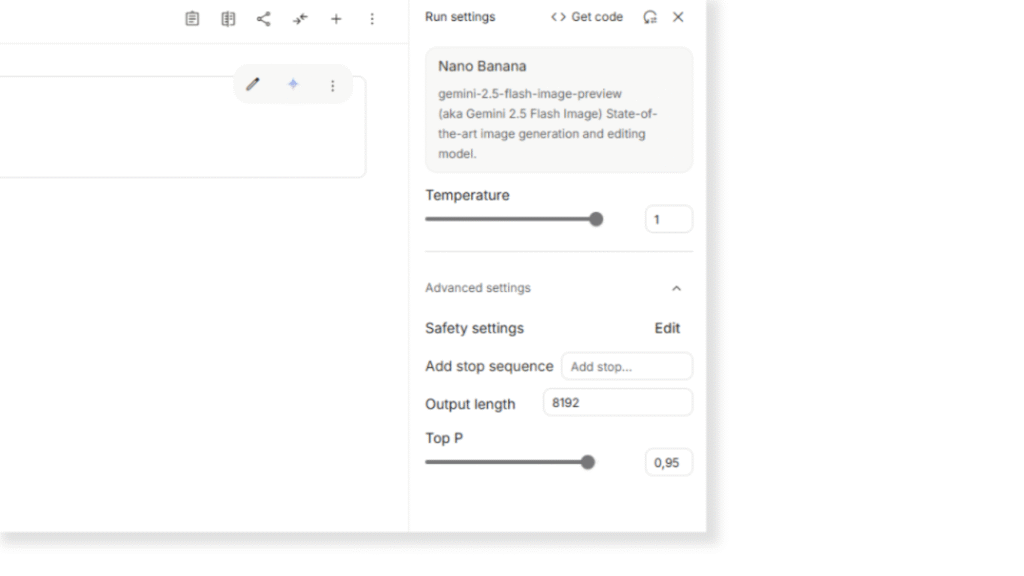Viewport: 1024px width, 576px height.
Task: Open the prompt block three-dot menu
Action: tap(333, 86)
